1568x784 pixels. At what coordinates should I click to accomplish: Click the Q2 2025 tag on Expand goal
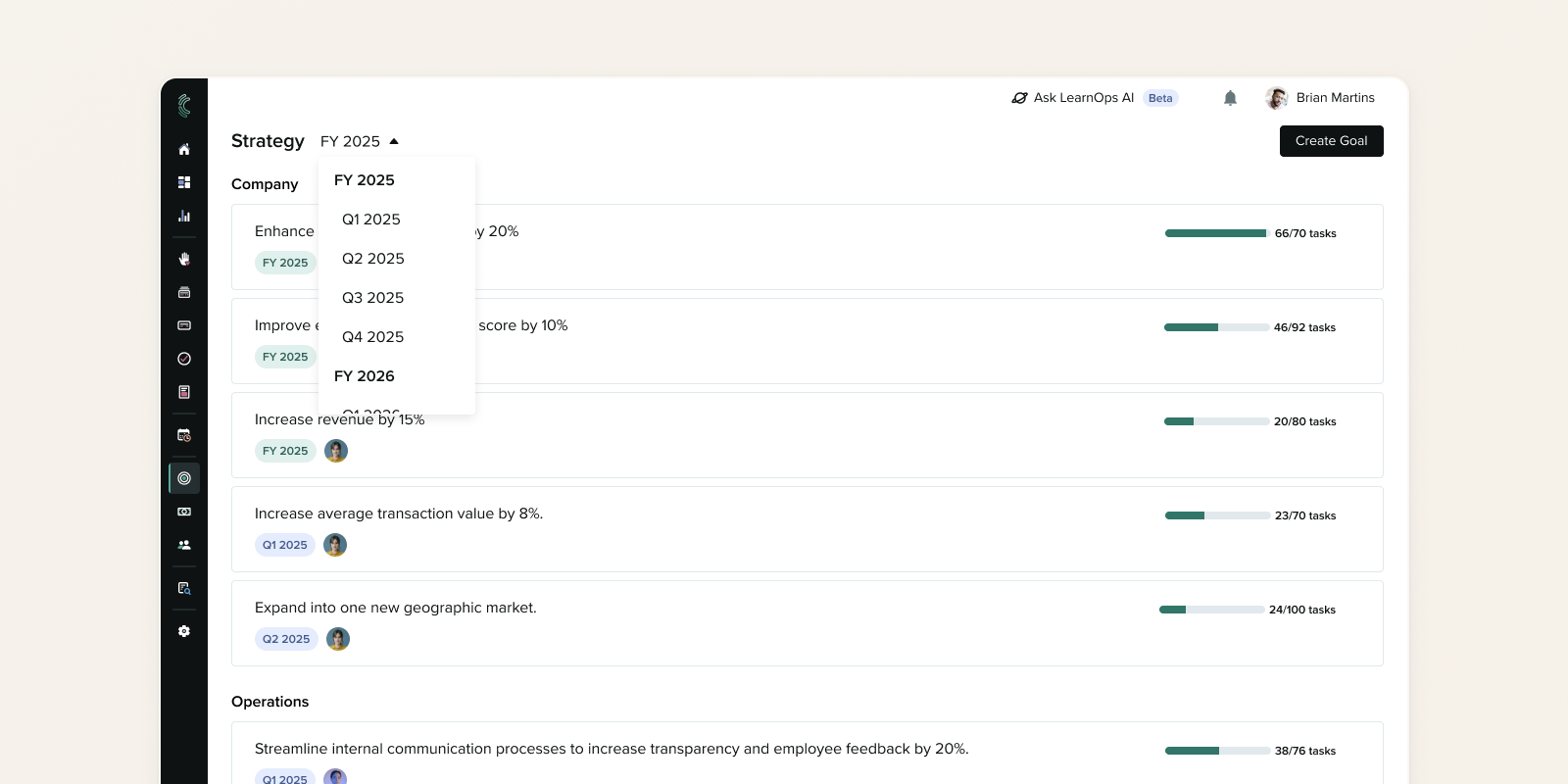pyautogui.click(x=286, y=639)
